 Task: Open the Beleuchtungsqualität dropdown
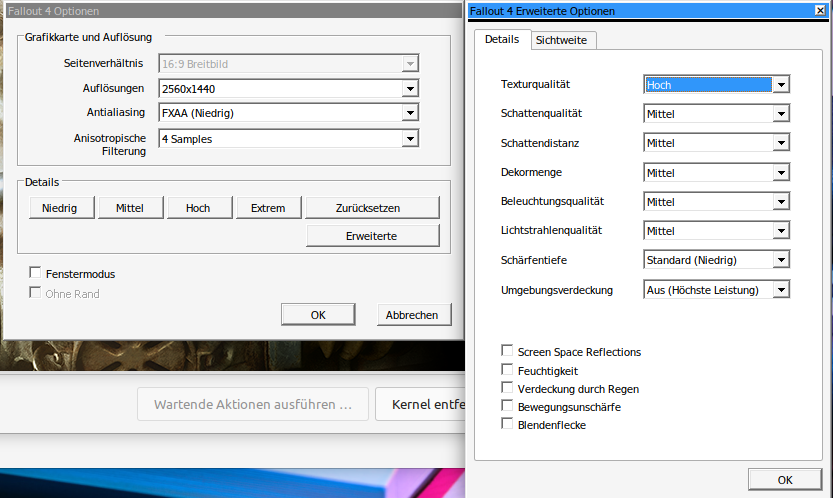[x=716, y=202]
